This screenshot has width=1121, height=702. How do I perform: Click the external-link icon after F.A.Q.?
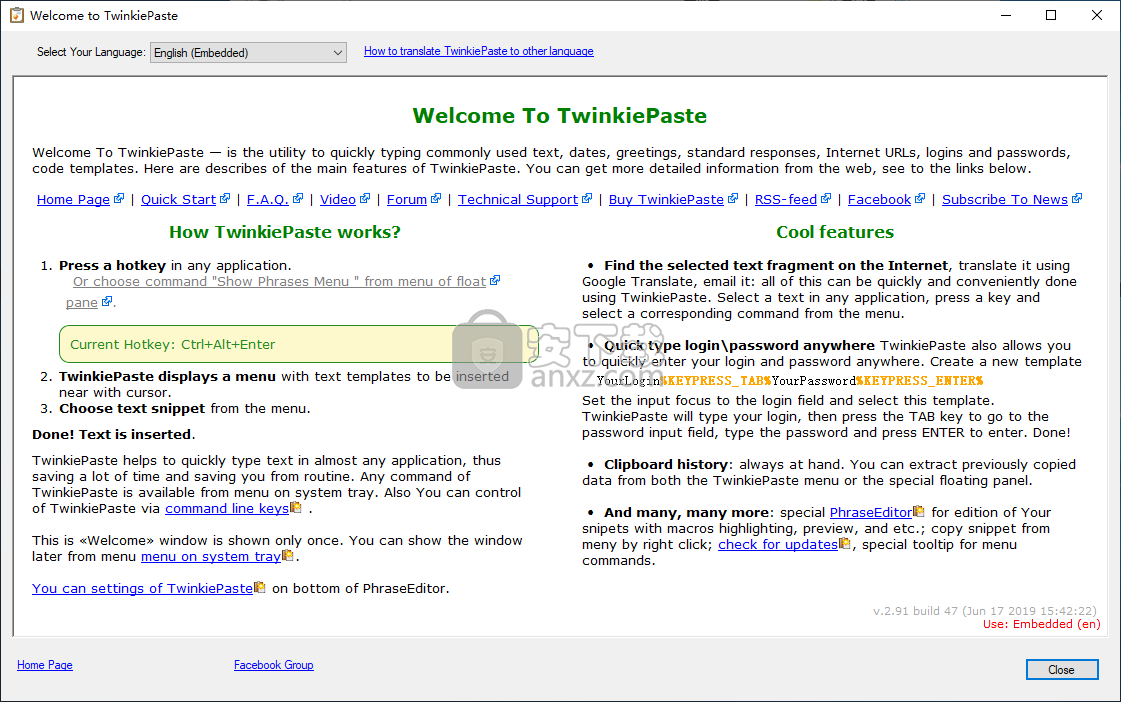(x=297, y=198)
